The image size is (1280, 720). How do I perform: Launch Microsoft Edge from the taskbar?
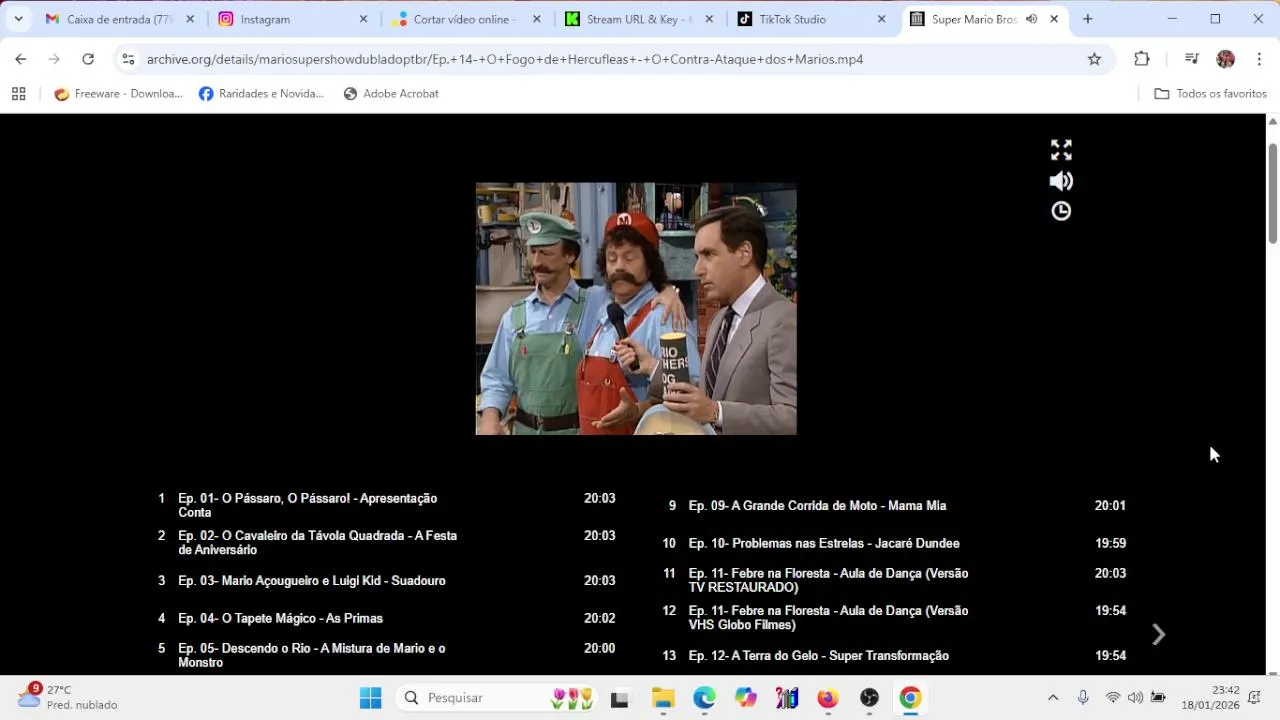705,698
